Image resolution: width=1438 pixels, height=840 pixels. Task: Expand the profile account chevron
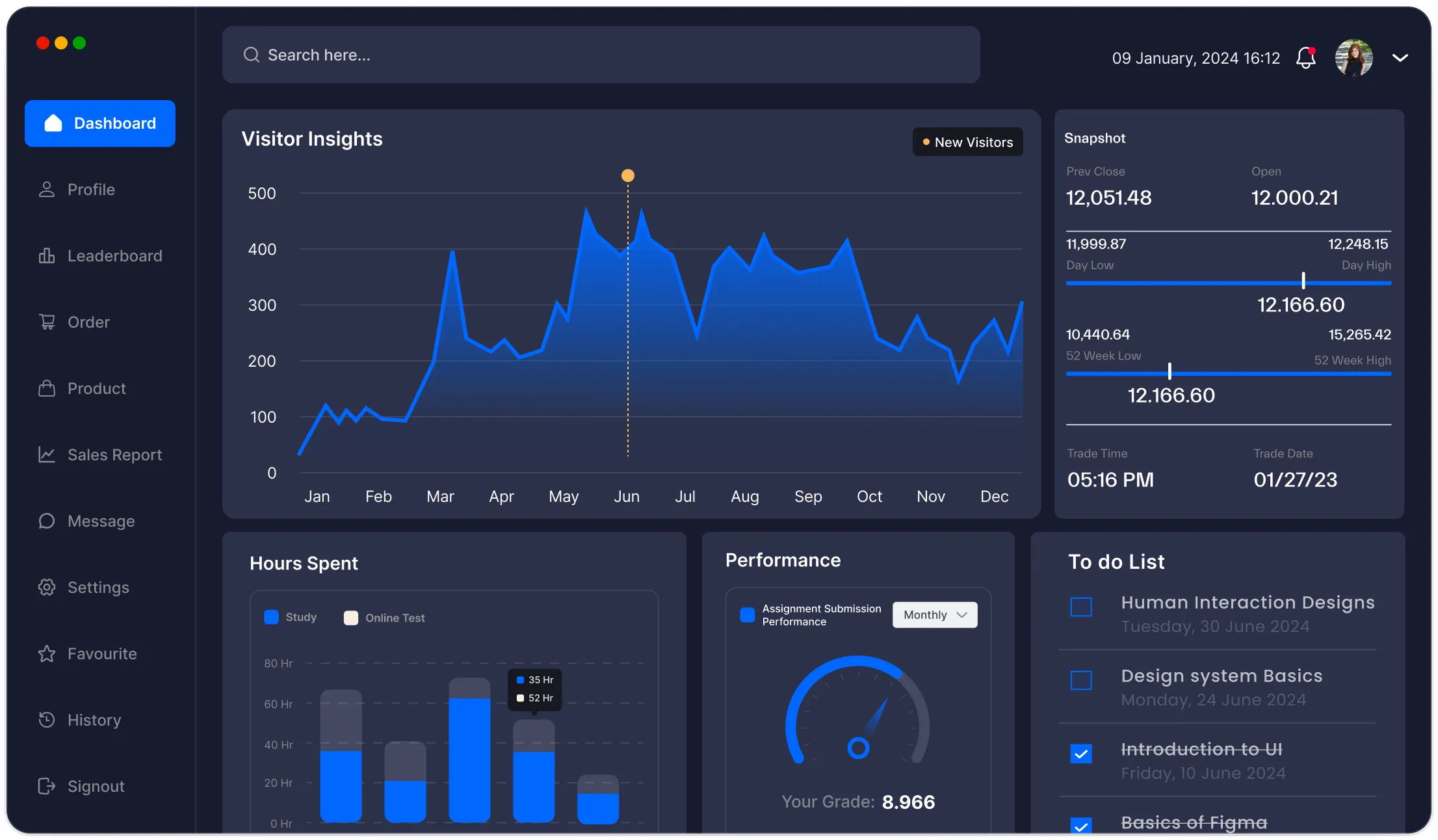coord(1399,58)
